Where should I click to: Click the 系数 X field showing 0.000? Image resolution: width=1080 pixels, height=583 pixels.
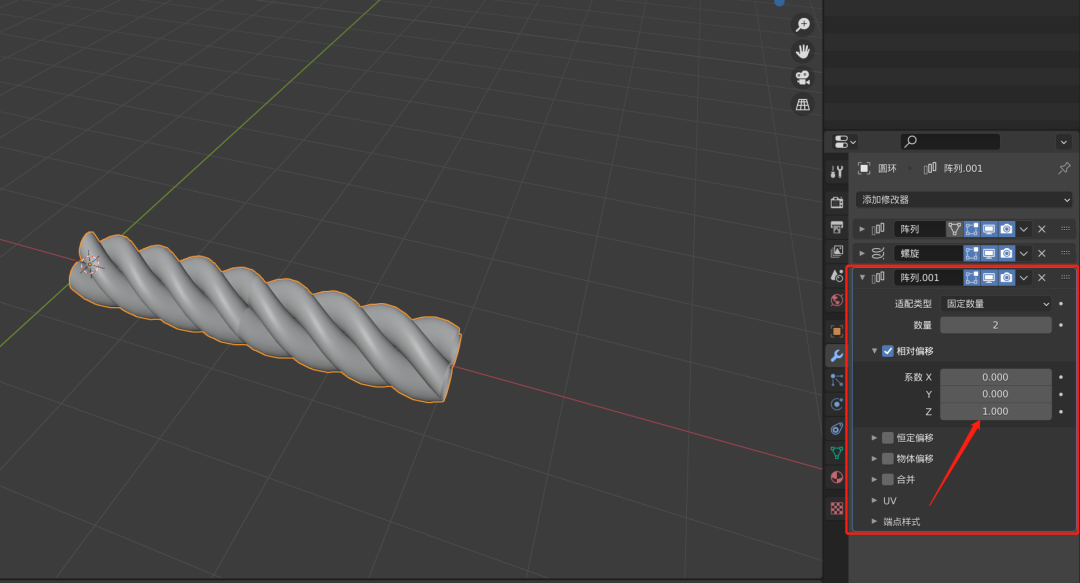[996, 377]
